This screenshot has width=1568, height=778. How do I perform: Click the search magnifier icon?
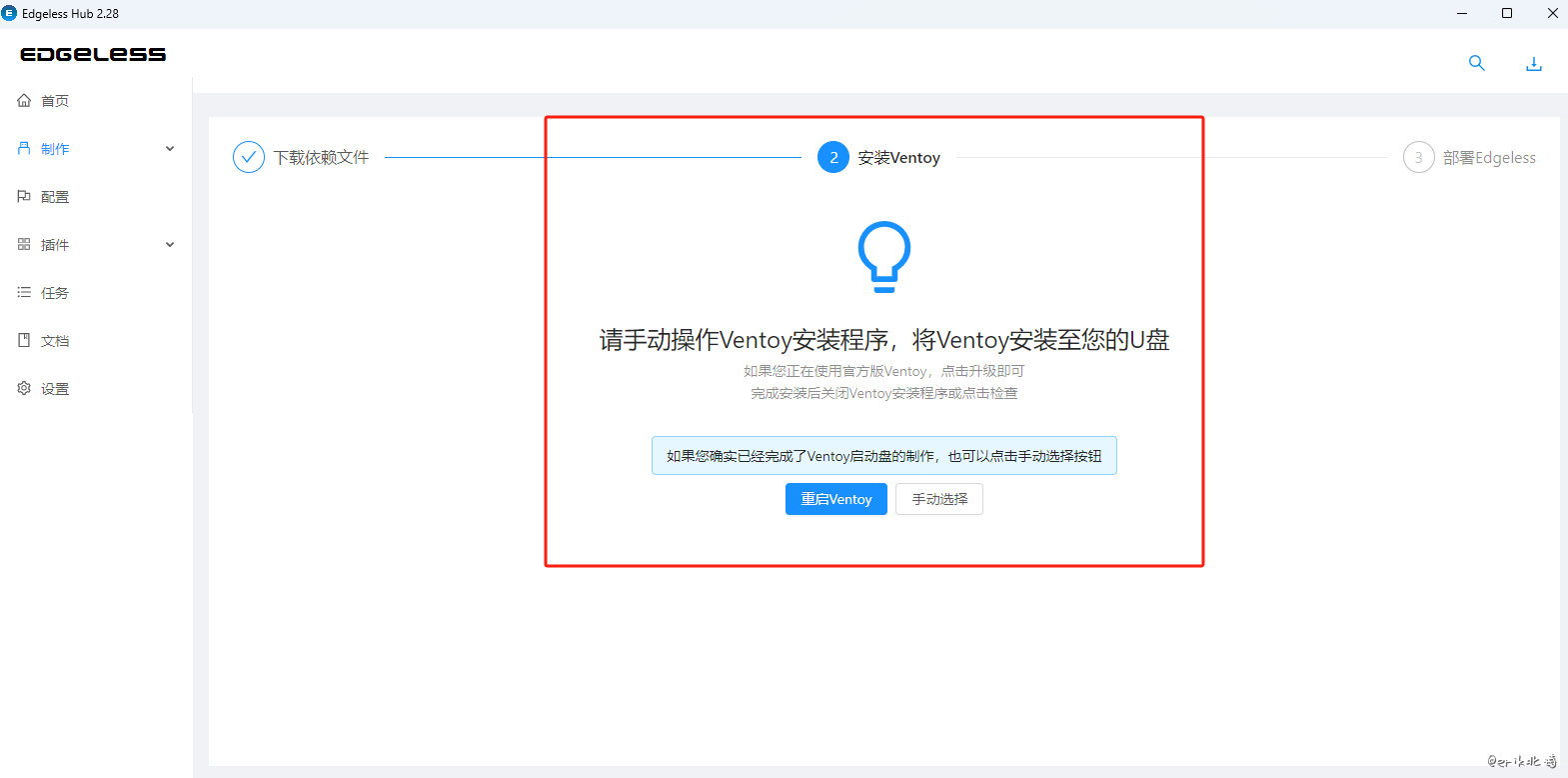point(1476,63)
